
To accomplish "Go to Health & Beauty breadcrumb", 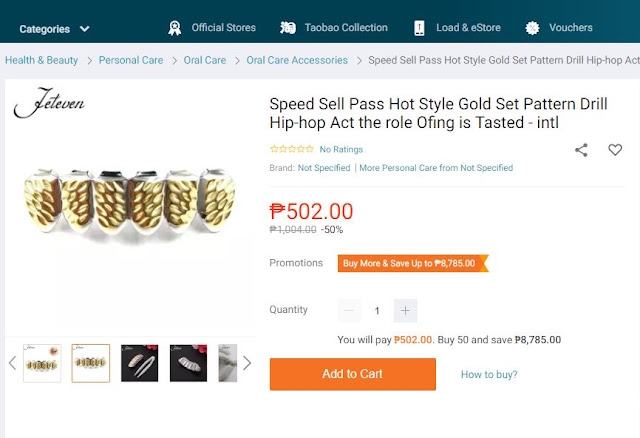I will [x=41, y=60].
